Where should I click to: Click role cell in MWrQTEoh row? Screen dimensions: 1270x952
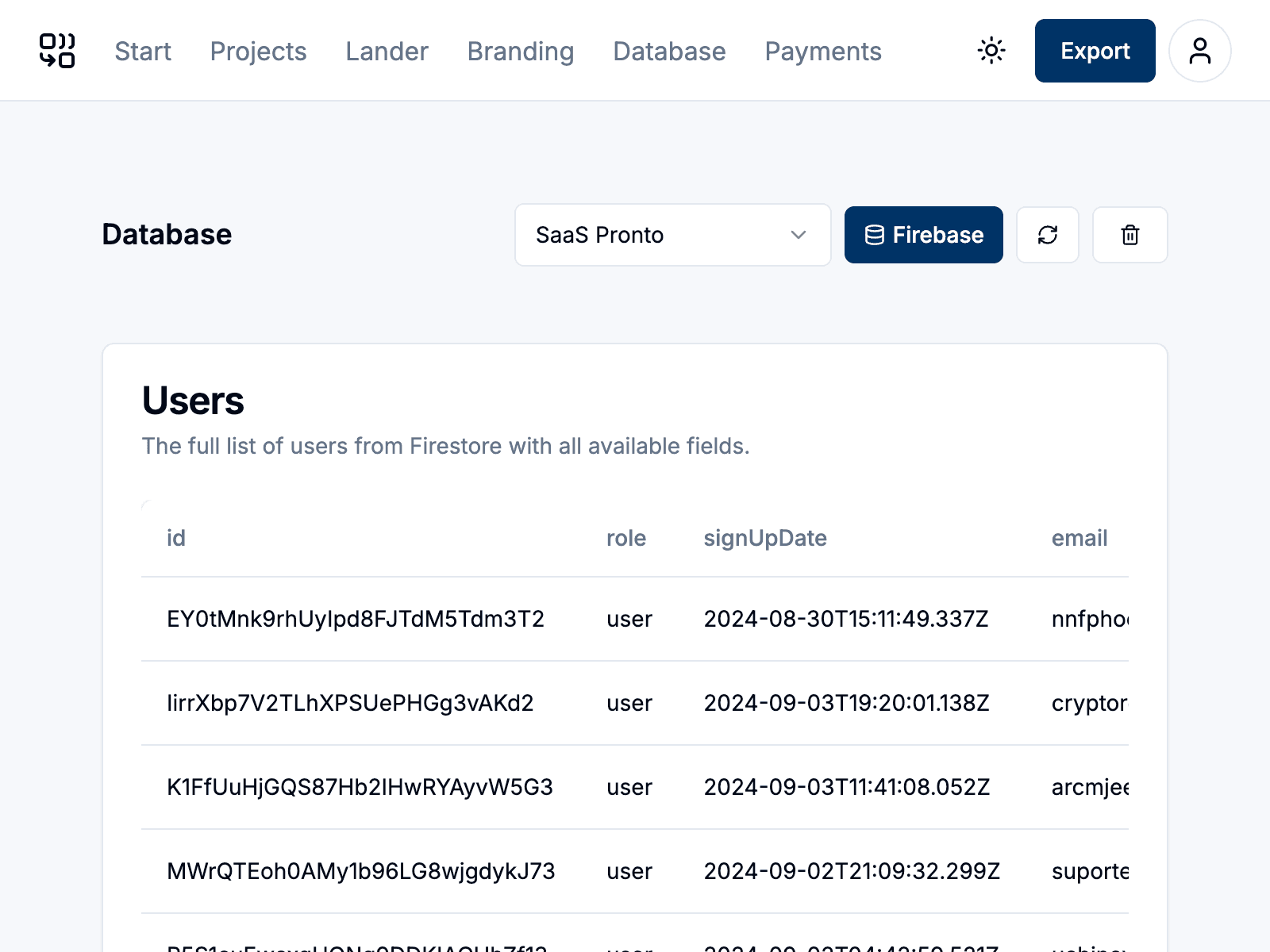629,871
